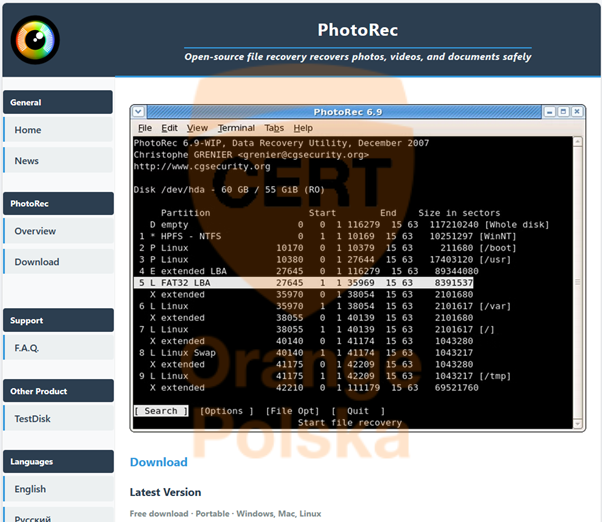The image size is (602, 522).
Task: Open the Home sidebar link
Action: click(28, 130)
